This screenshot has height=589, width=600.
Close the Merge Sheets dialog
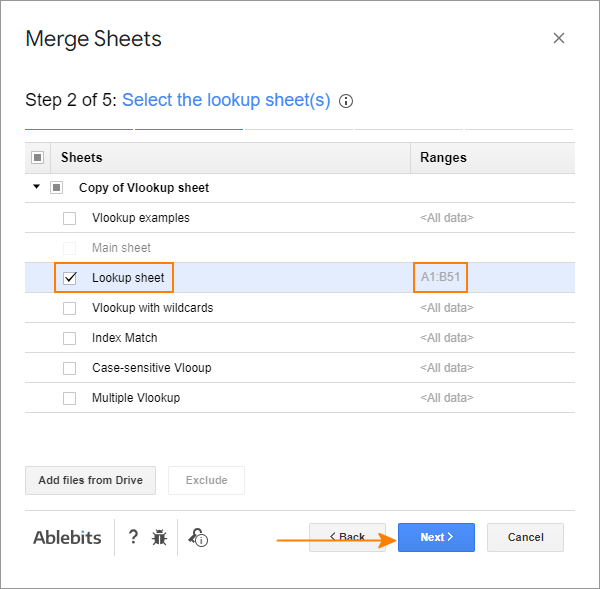[559, 38]
